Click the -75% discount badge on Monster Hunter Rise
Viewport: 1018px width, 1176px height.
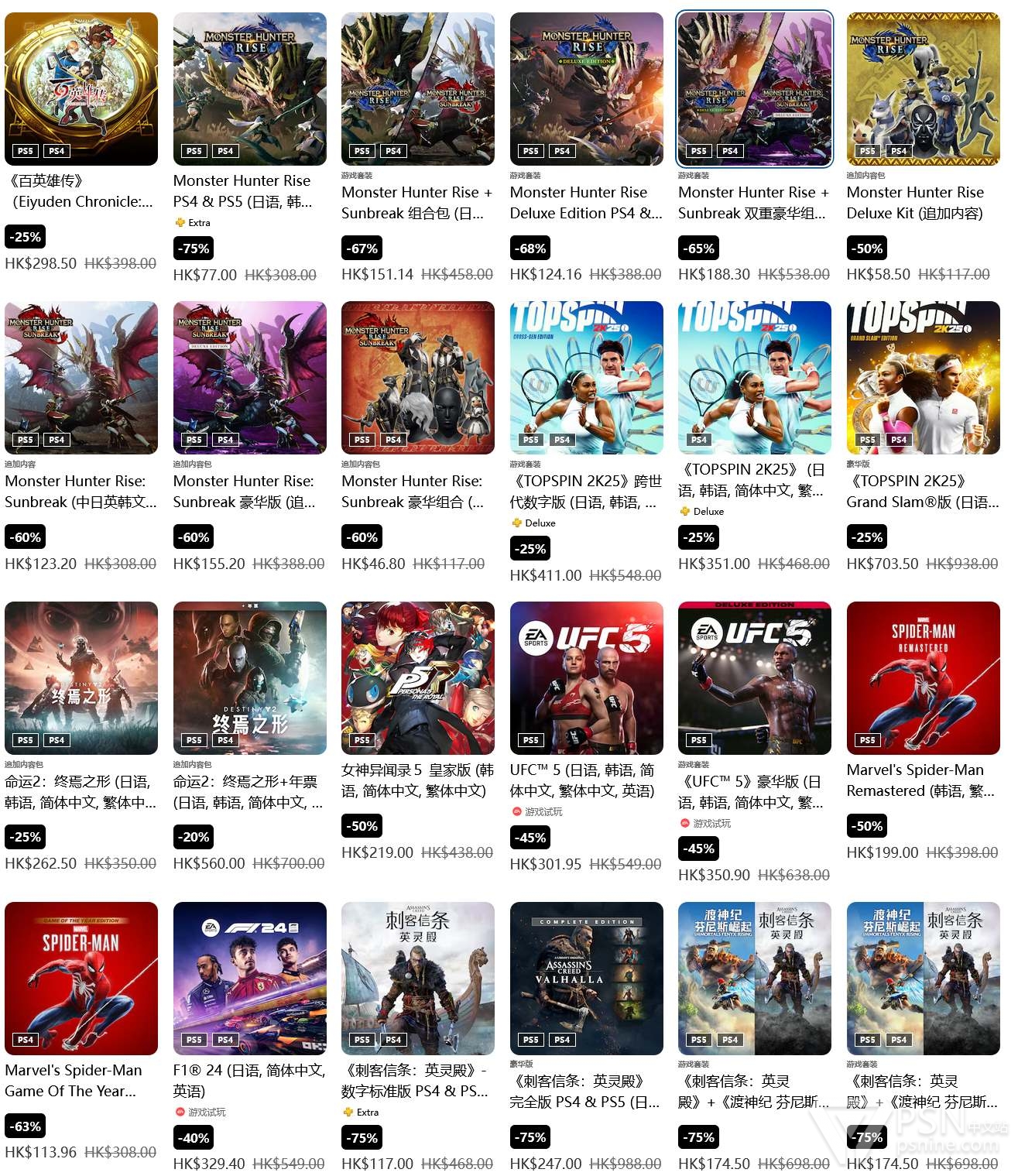194,249
